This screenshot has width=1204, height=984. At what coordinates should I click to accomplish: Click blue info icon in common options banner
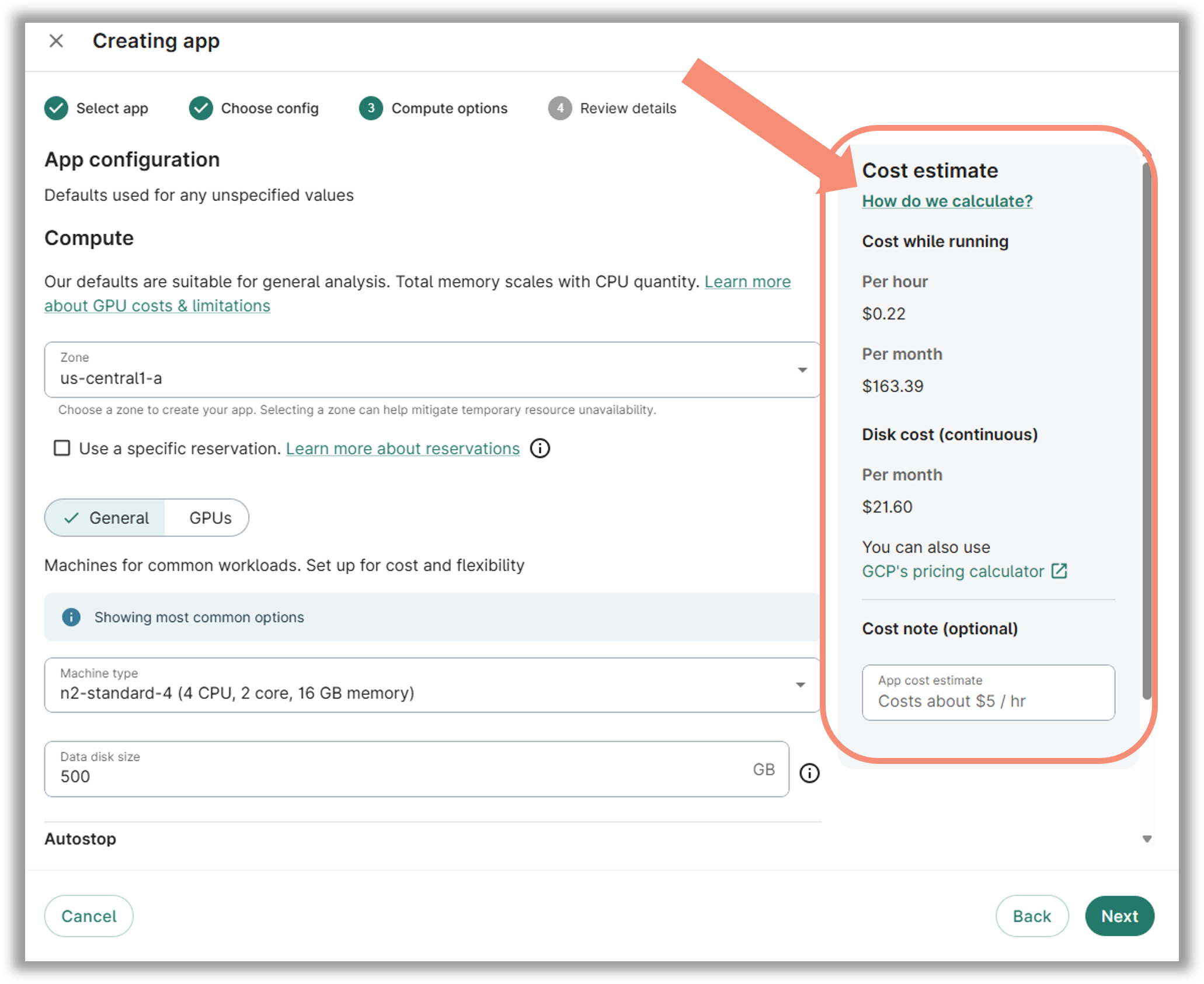click(x=71, y=617)
